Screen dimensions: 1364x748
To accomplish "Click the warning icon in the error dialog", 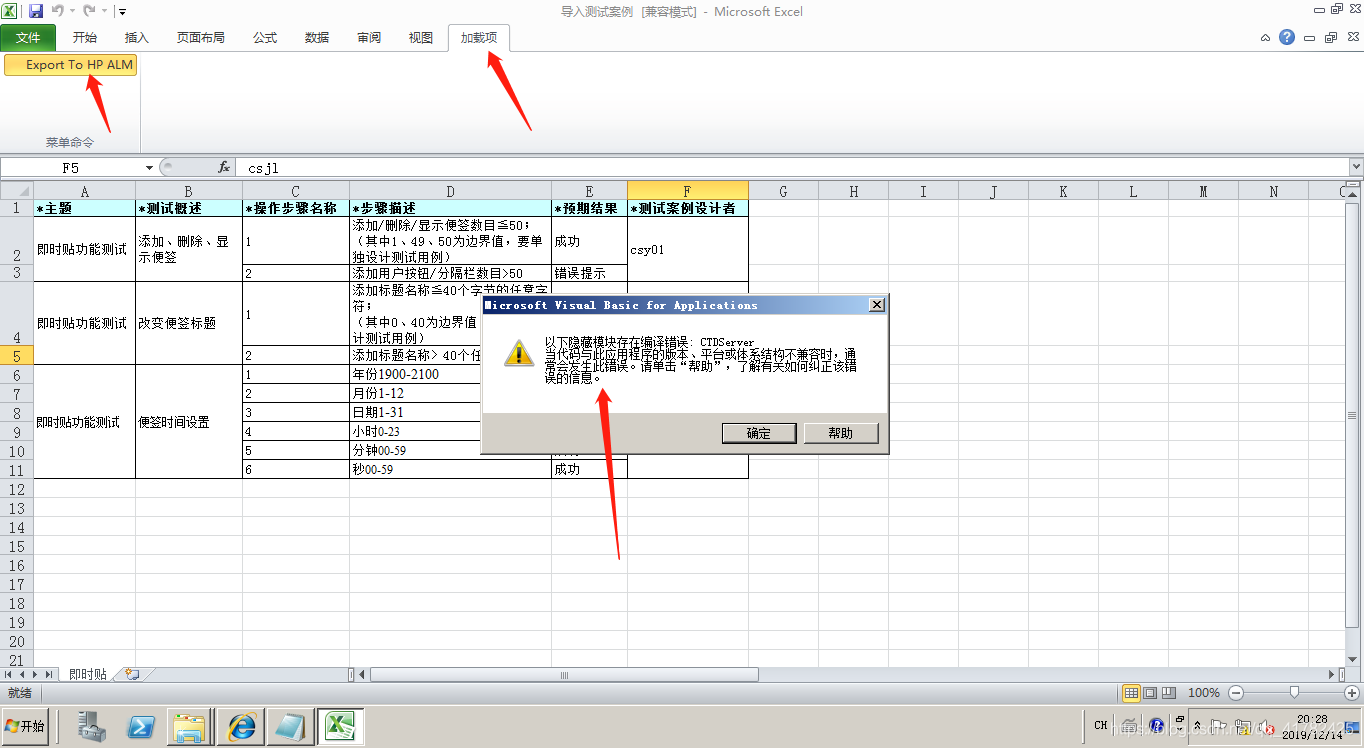I will pos(518,351).
